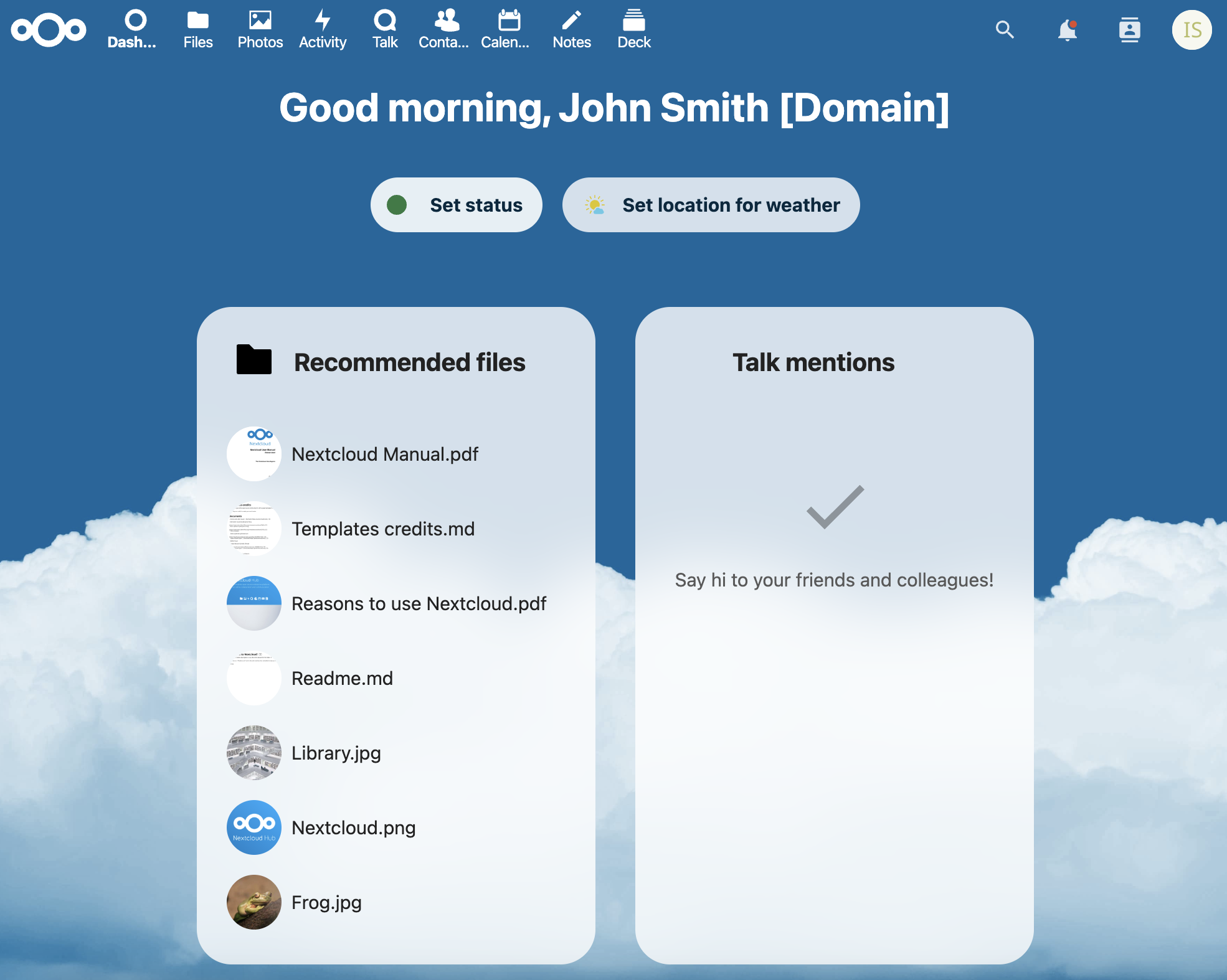The width and height of the screenshot is (1227, 980).
Task: Click the Frog.jpg thumbnail
Action: point(254,902)
